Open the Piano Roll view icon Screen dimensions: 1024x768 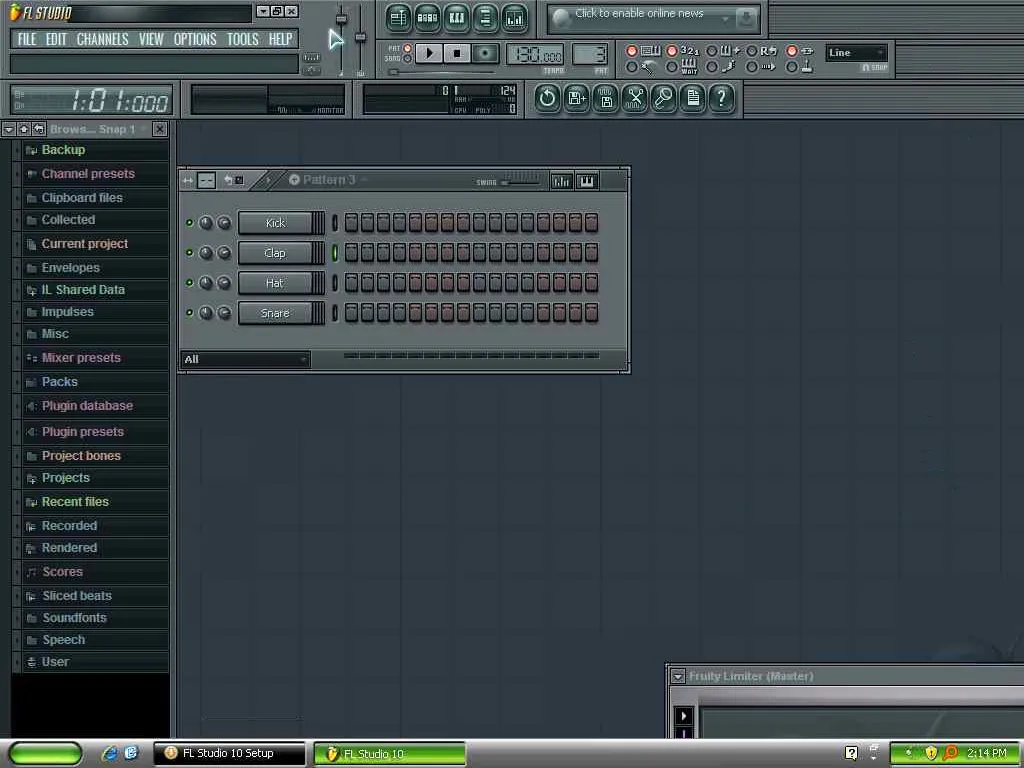coord(456,18)
